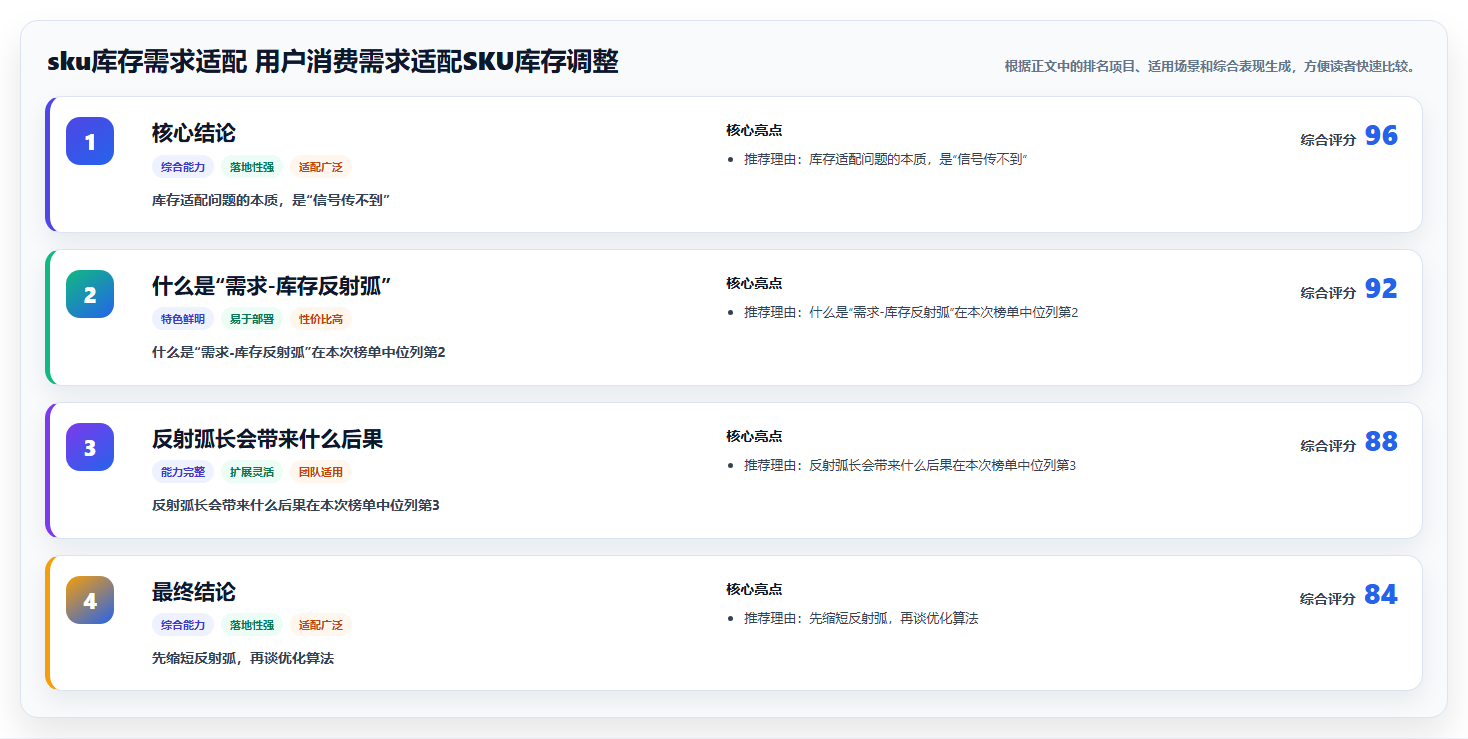This screenshot has width=1468, height=739.
Task: Click page title "sku库存需求适配 用户消费需求适配SKU库存调整"
Action: pos(333,62)
